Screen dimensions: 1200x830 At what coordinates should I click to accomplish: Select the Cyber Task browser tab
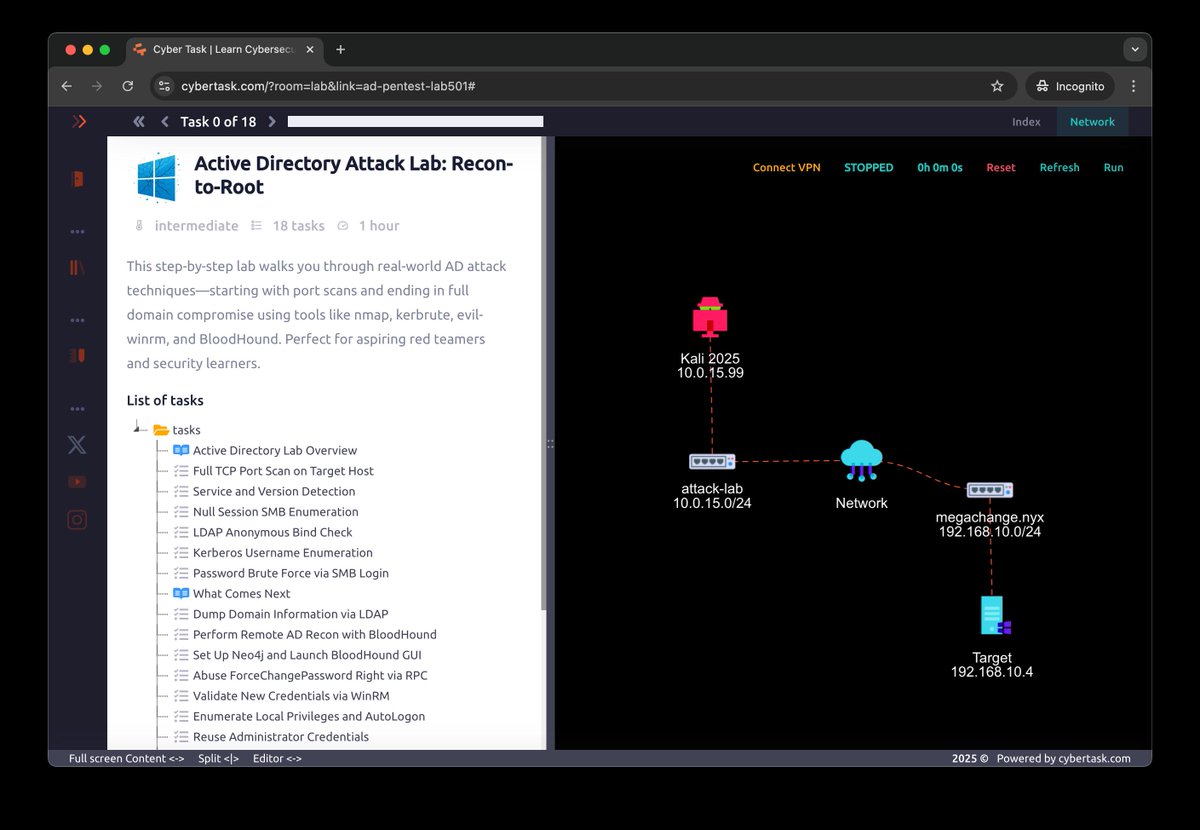pos(224,49)
